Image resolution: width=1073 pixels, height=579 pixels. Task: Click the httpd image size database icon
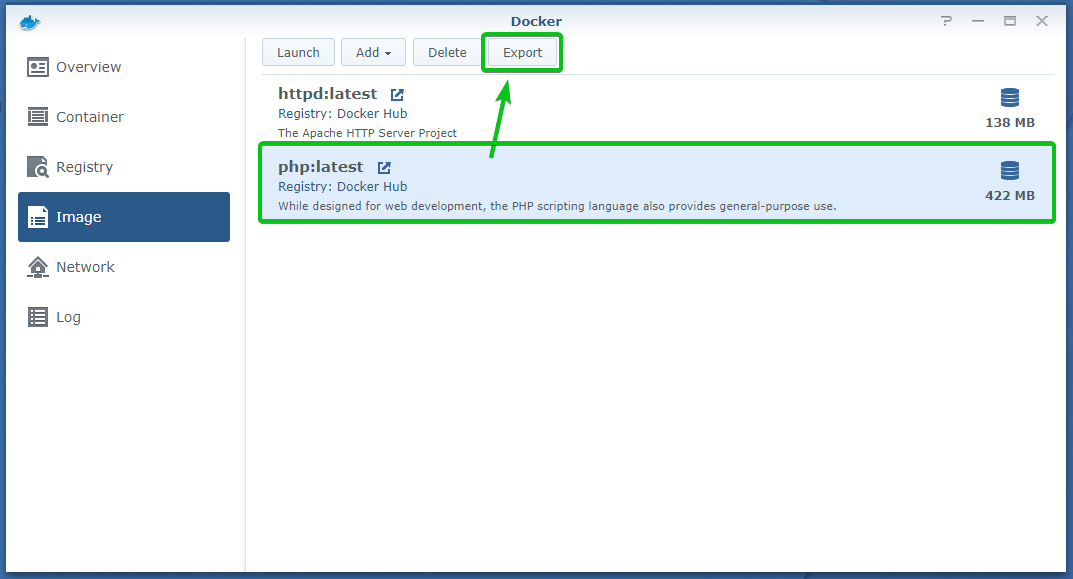[1009, 98]
